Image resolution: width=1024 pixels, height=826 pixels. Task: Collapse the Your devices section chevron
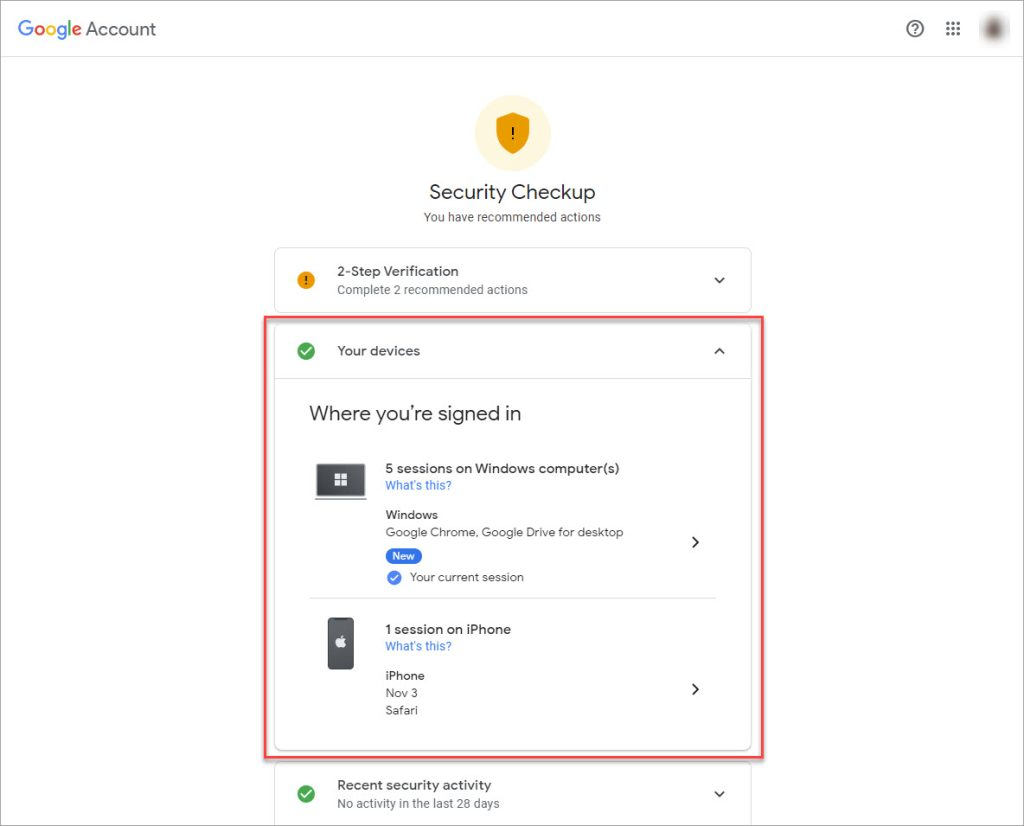click(719, 351)
